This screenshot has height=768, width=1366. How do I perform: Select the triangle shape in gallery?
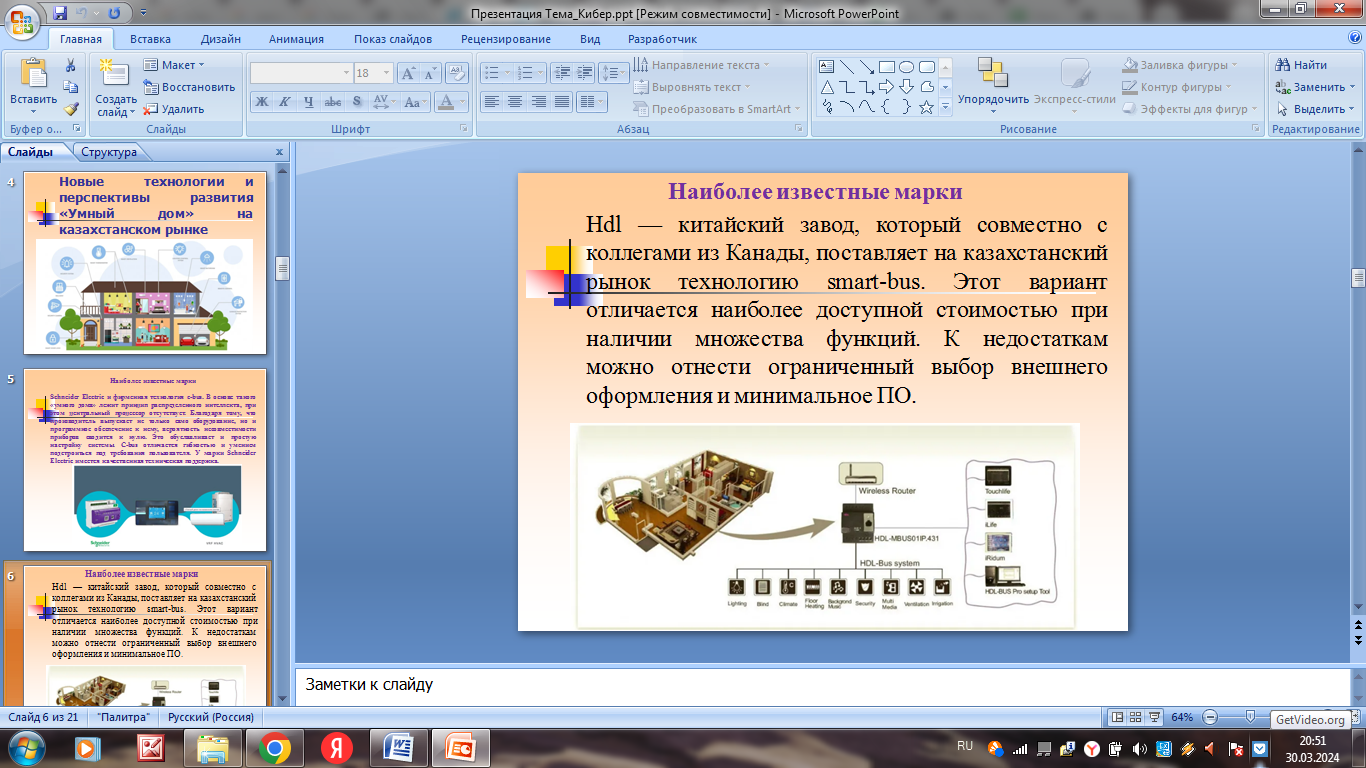[x=827, y=87]
